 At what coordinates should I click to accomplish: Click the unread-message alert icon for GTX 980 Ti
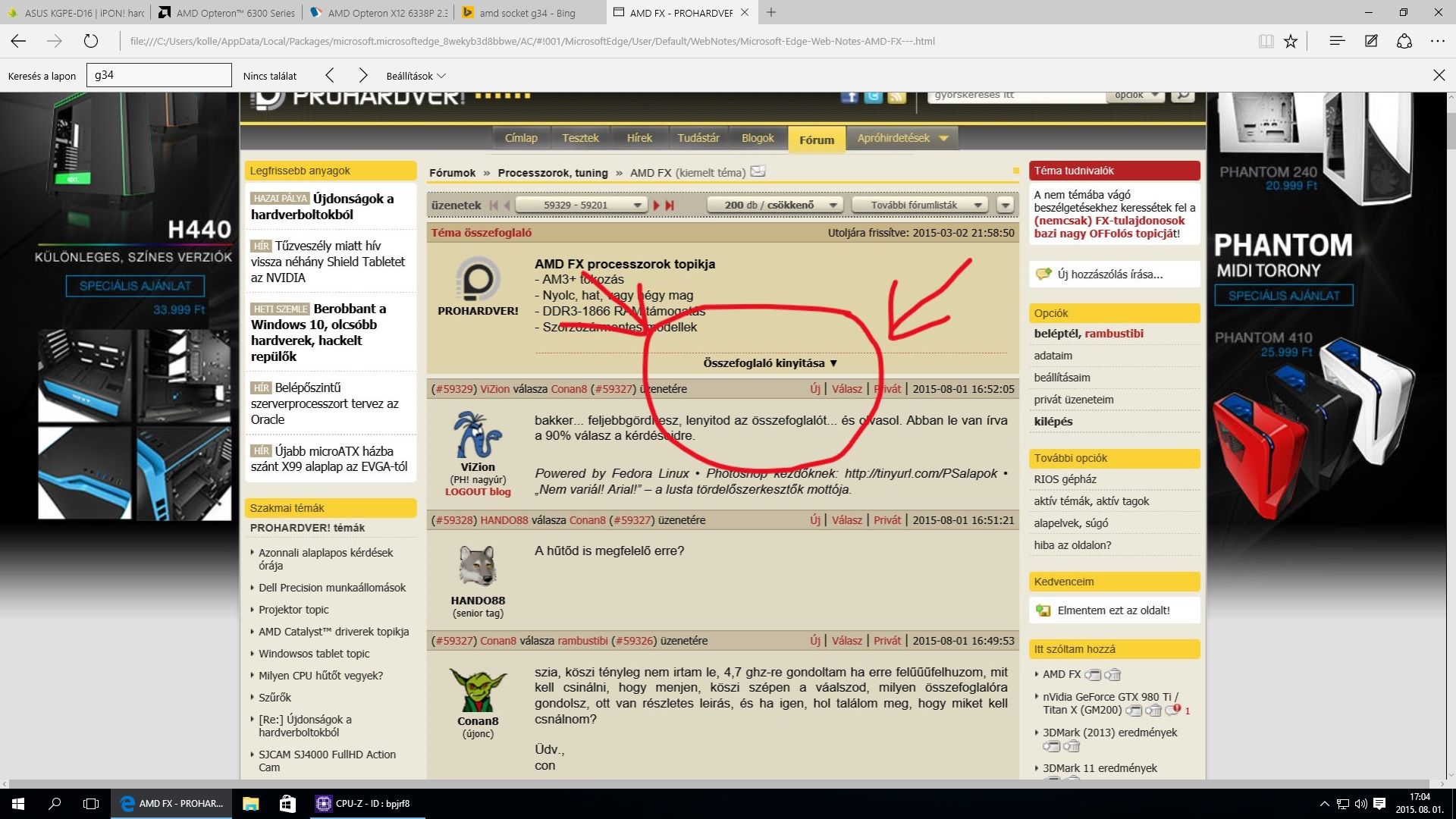coord(1173,711)
